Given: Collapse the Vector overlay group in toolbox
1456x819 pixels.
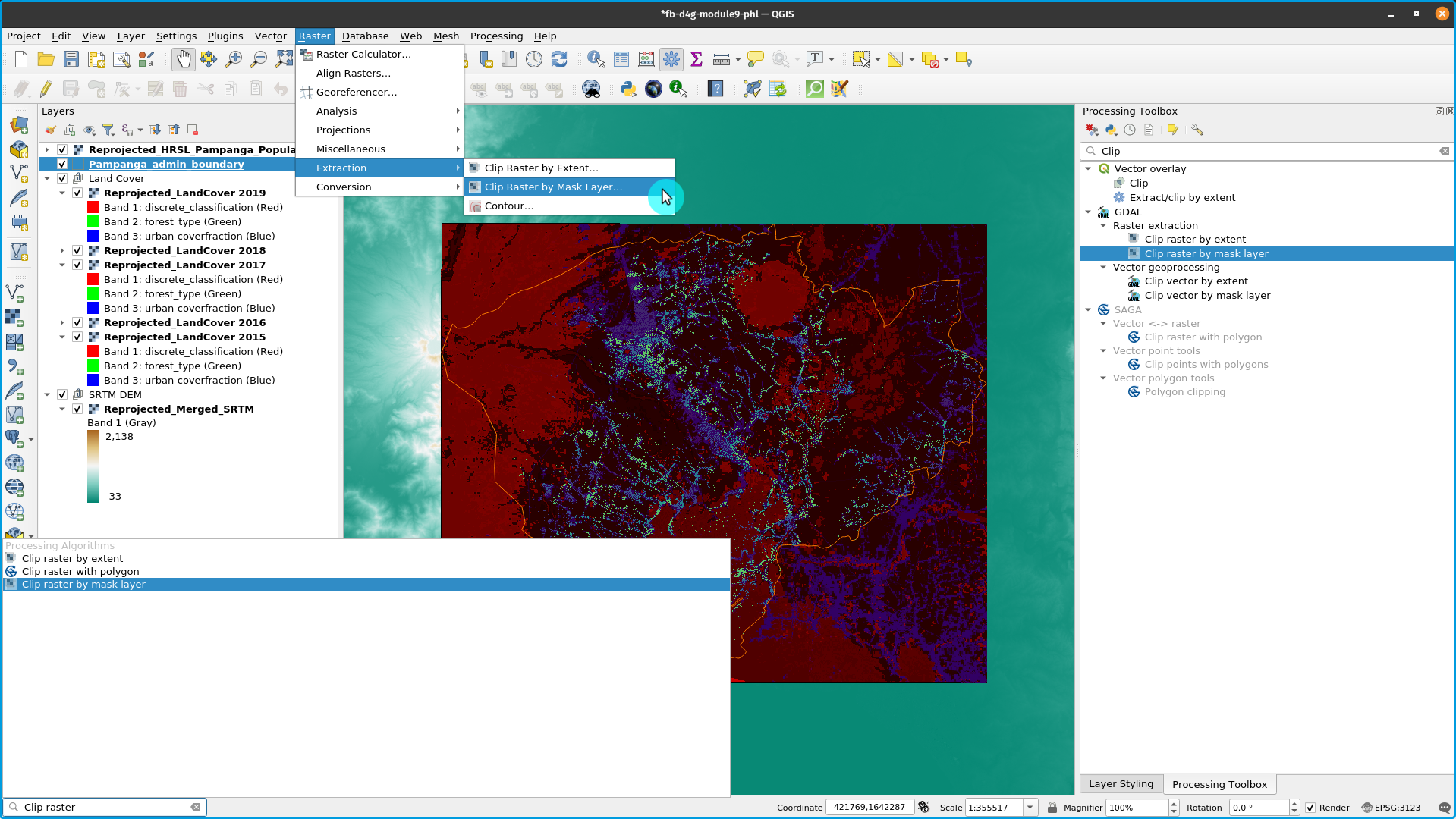Looking at the screenshot, I should tap(1089, 168).
